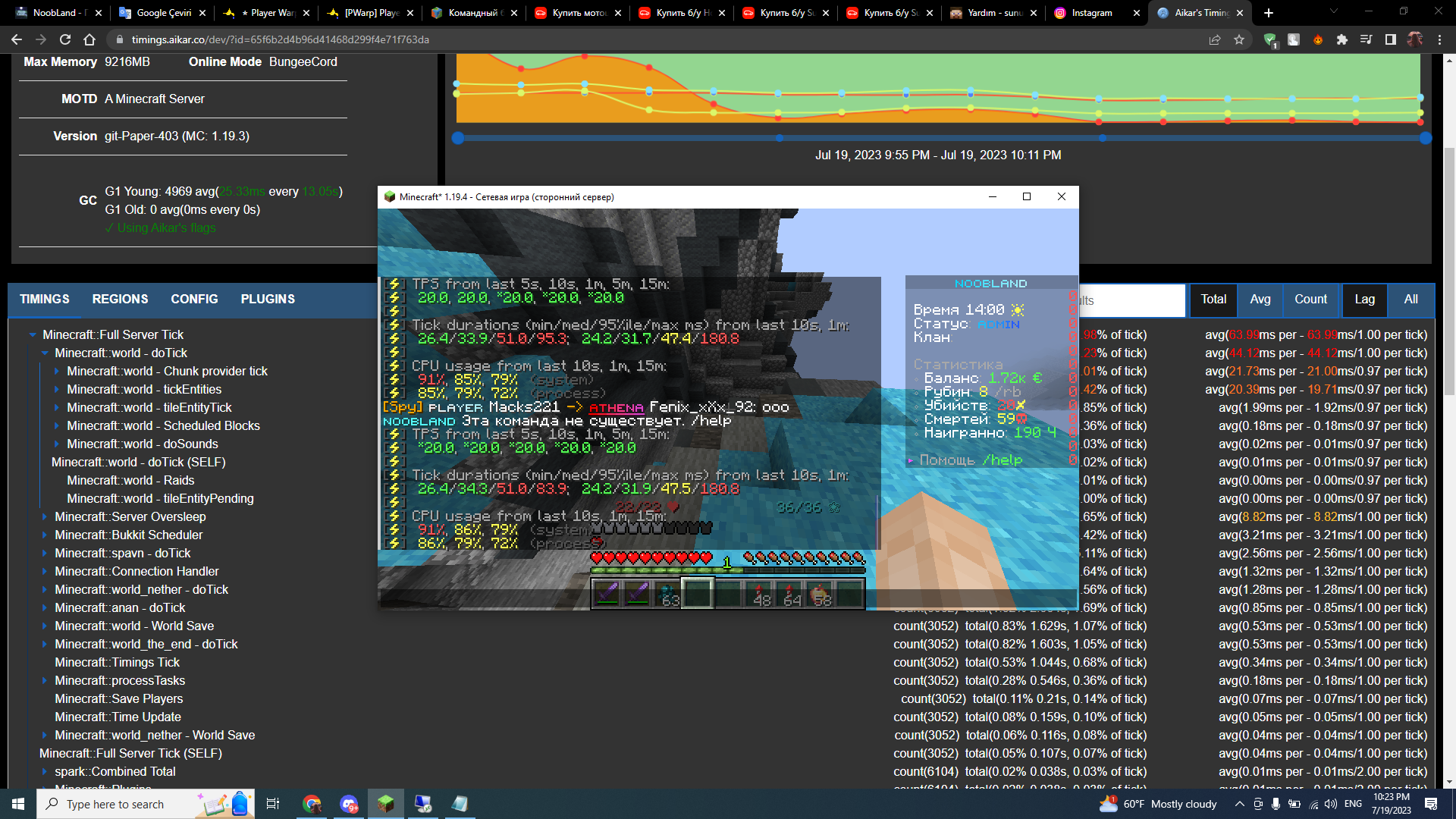
Task: Open the Windows Start menu
Action: pos(18,804)
